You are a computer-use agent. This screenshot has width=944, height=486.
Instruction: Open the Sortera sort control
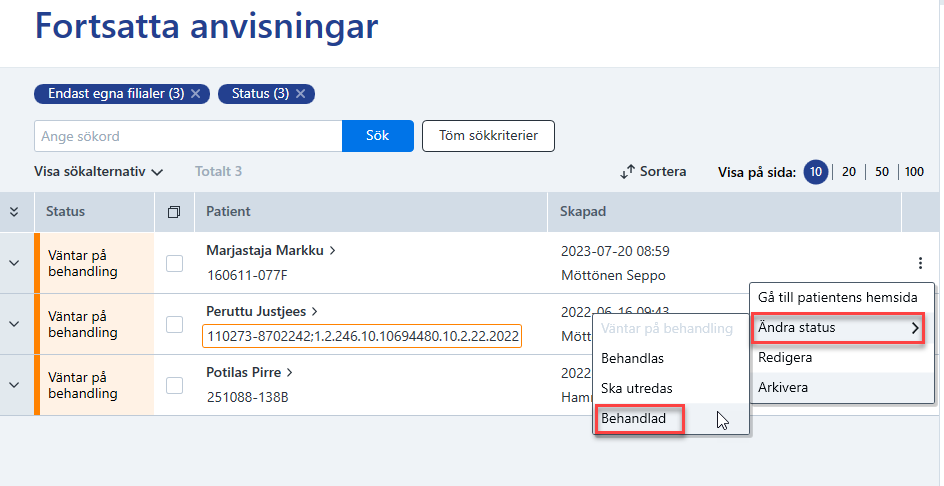point(653,172)
